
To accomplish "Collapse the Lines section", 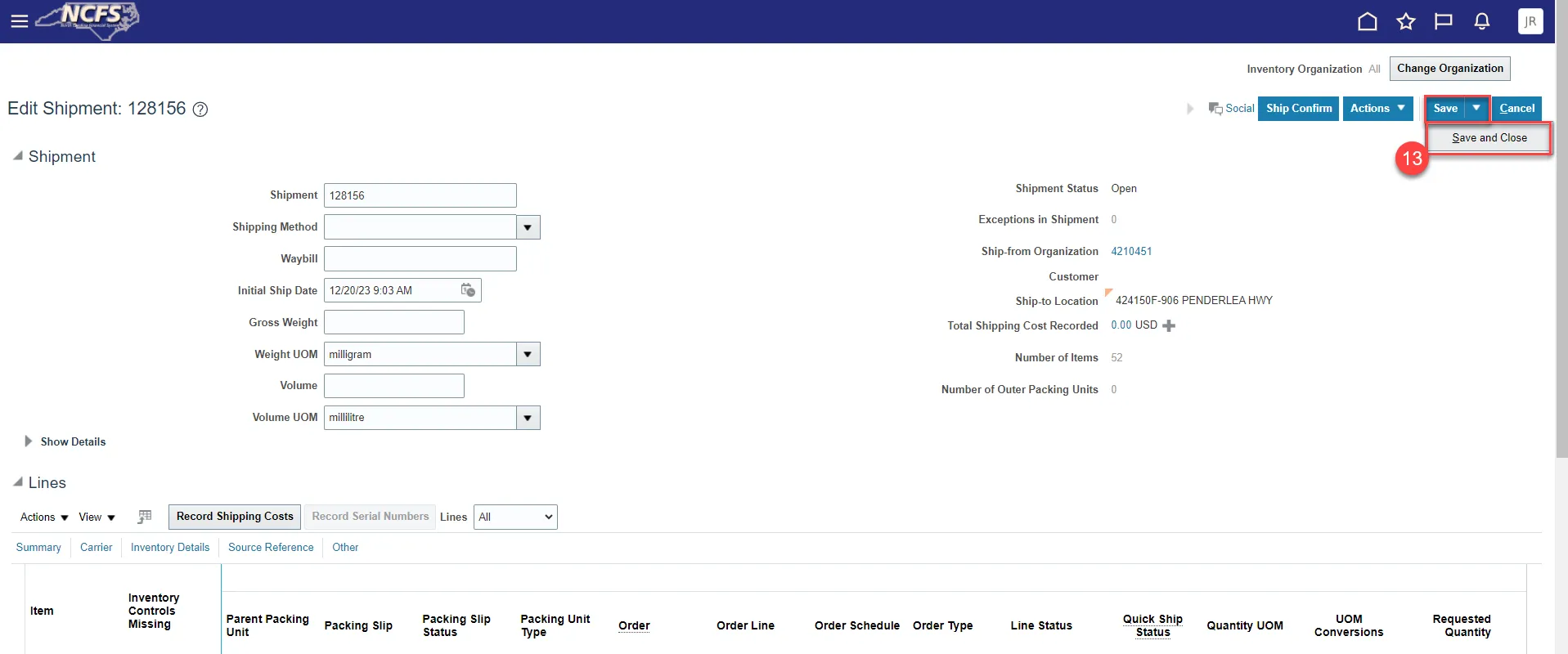I will (x=18, y=482).
